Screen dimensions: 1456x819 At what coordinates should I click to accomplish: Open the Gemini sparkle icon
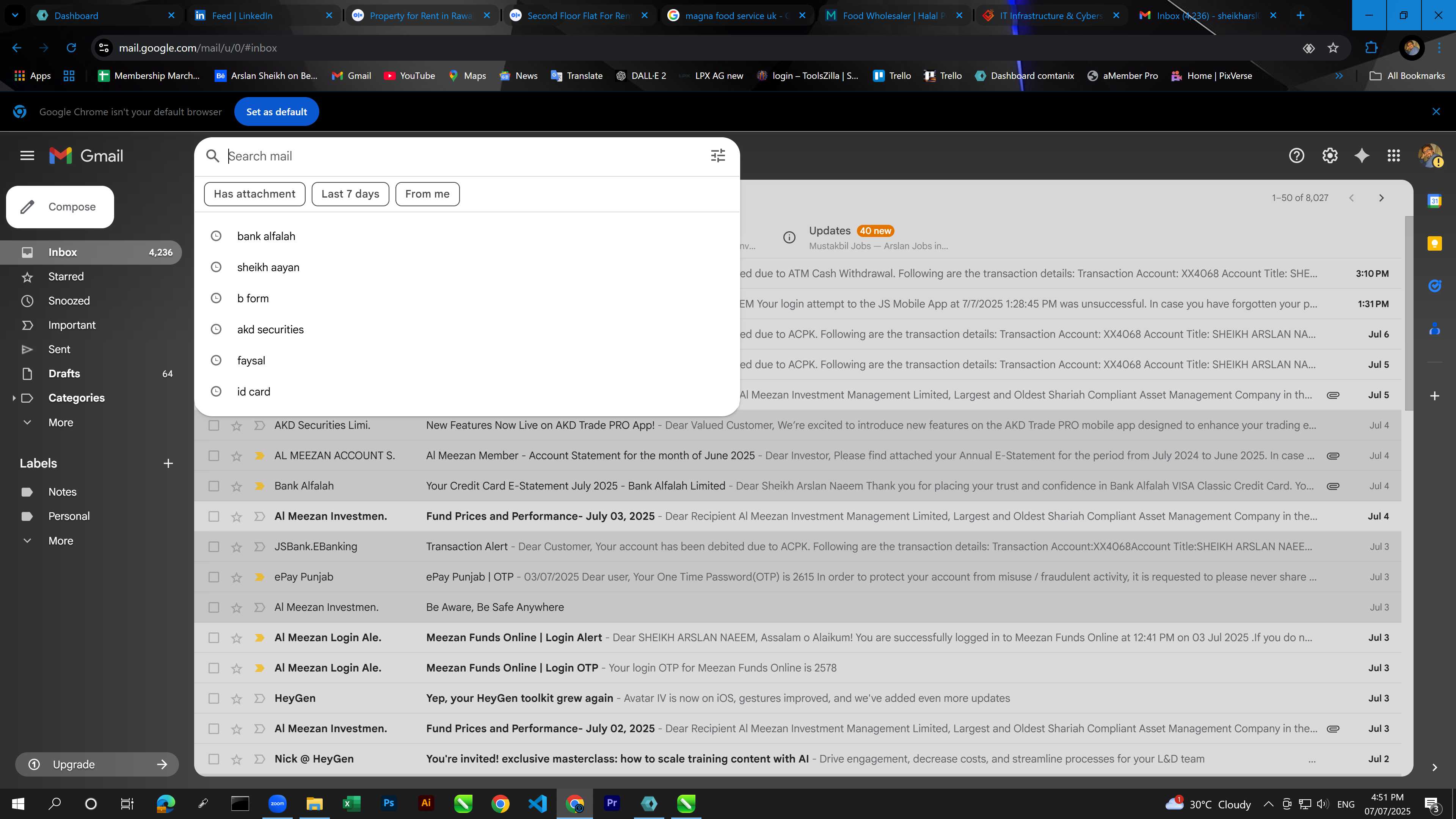pos(1362,155)
